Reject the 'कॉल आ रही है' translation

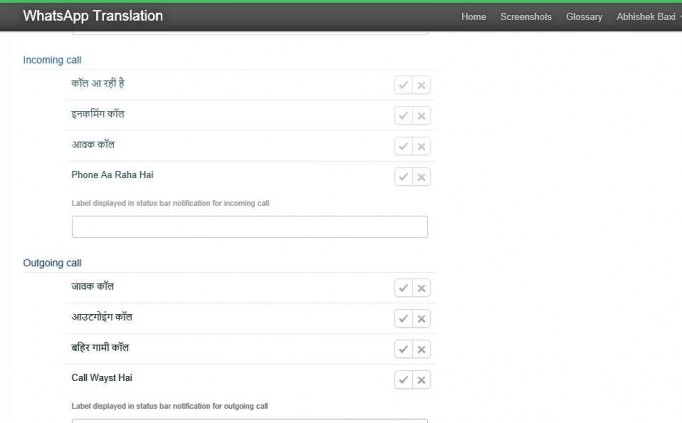pos(422,85)
